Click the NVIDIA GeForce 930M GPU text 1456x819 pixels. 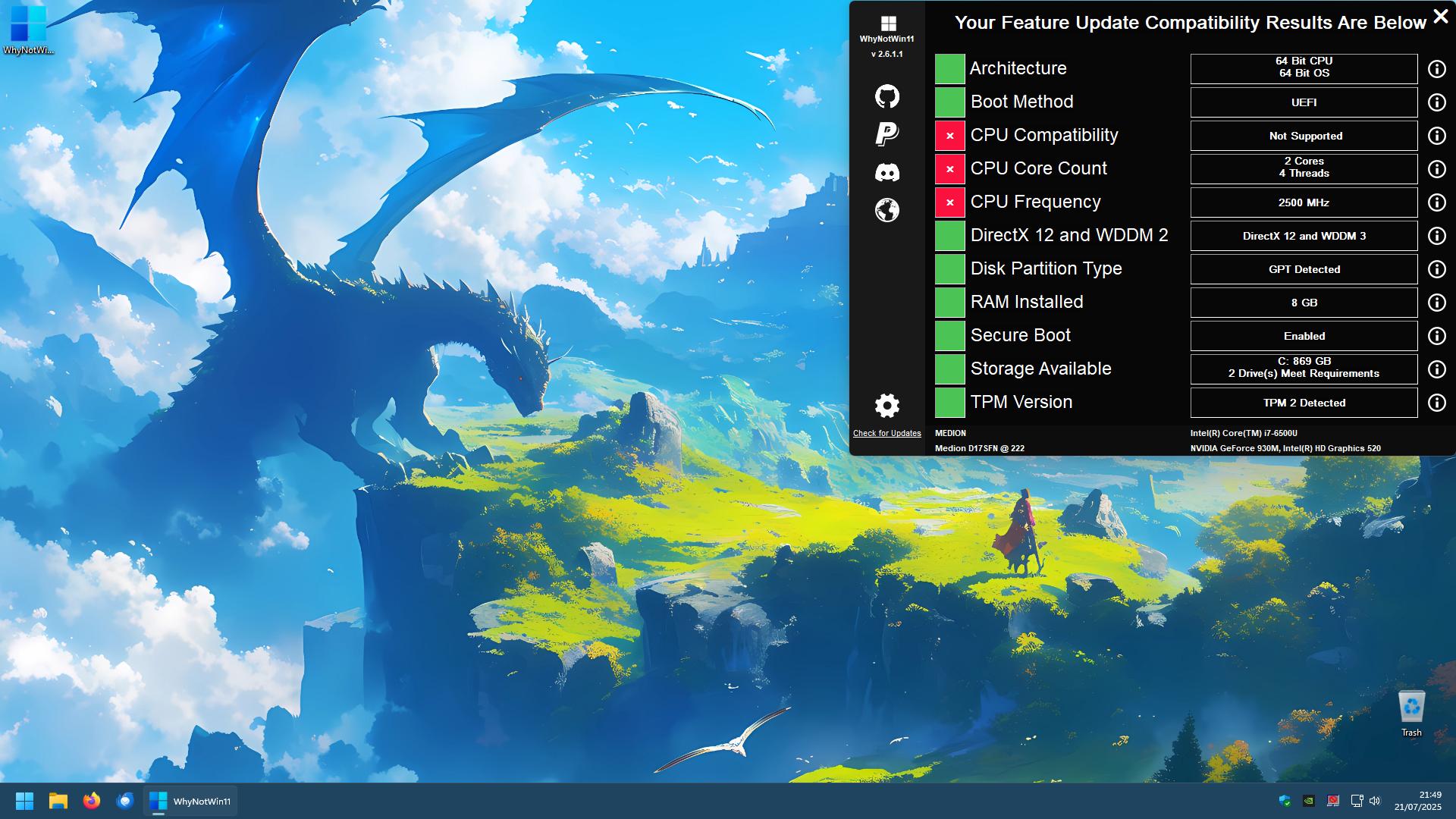[x=1285, y=448]
